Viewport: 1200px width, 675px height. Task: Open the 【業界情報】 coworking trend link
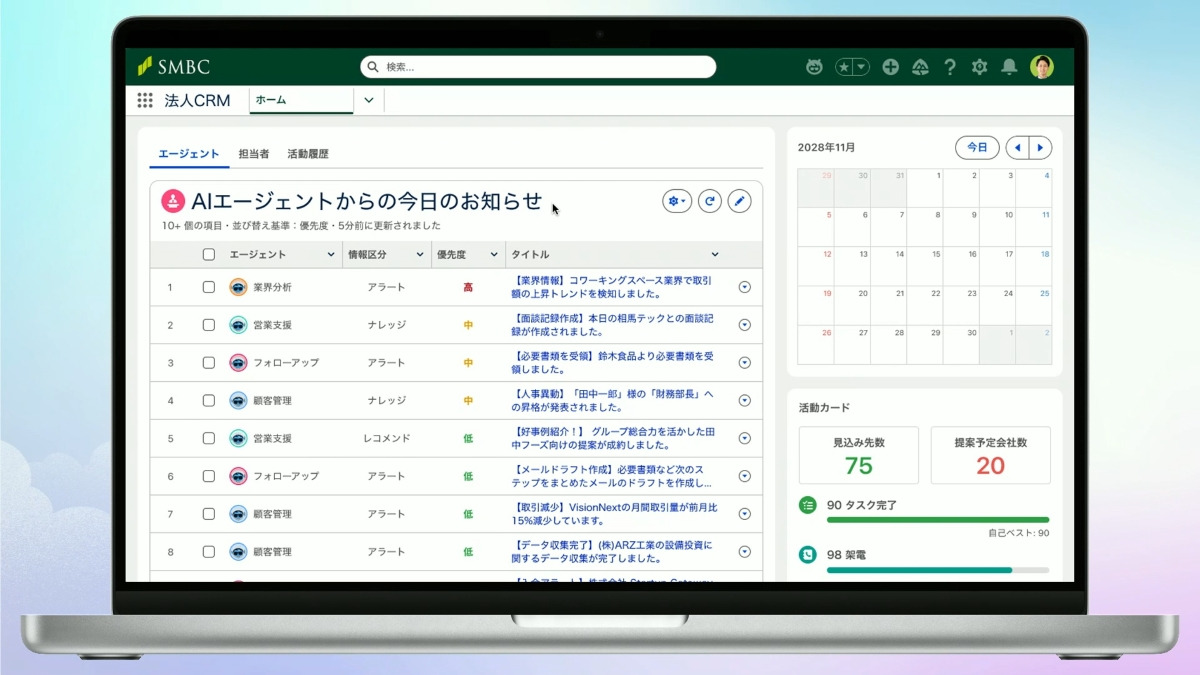[x=612, y=287]
